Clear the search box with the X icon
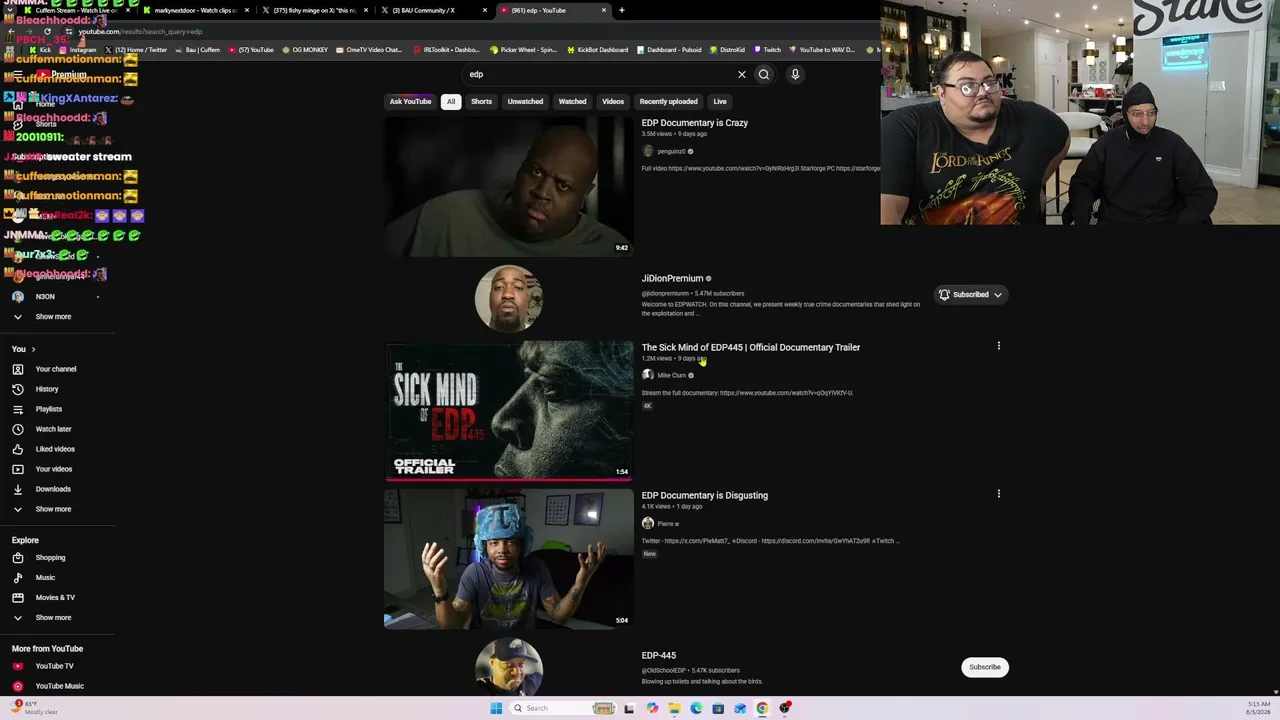The width and height of the screenshot is (1280, 720). pos(742,74)
